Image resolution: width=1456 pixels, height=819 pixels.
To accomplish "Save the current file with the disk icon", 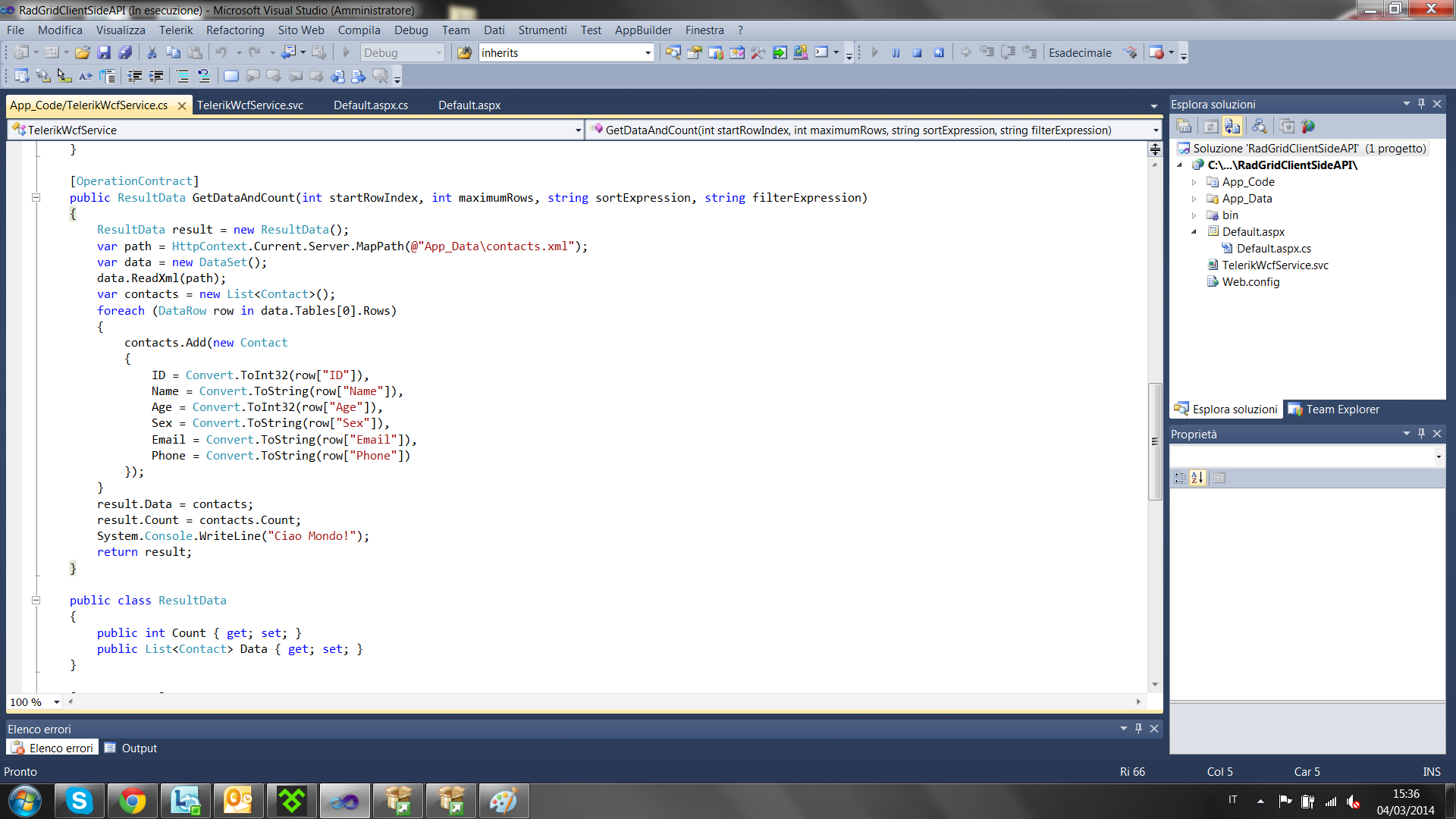I will click(x=104, y=52).
